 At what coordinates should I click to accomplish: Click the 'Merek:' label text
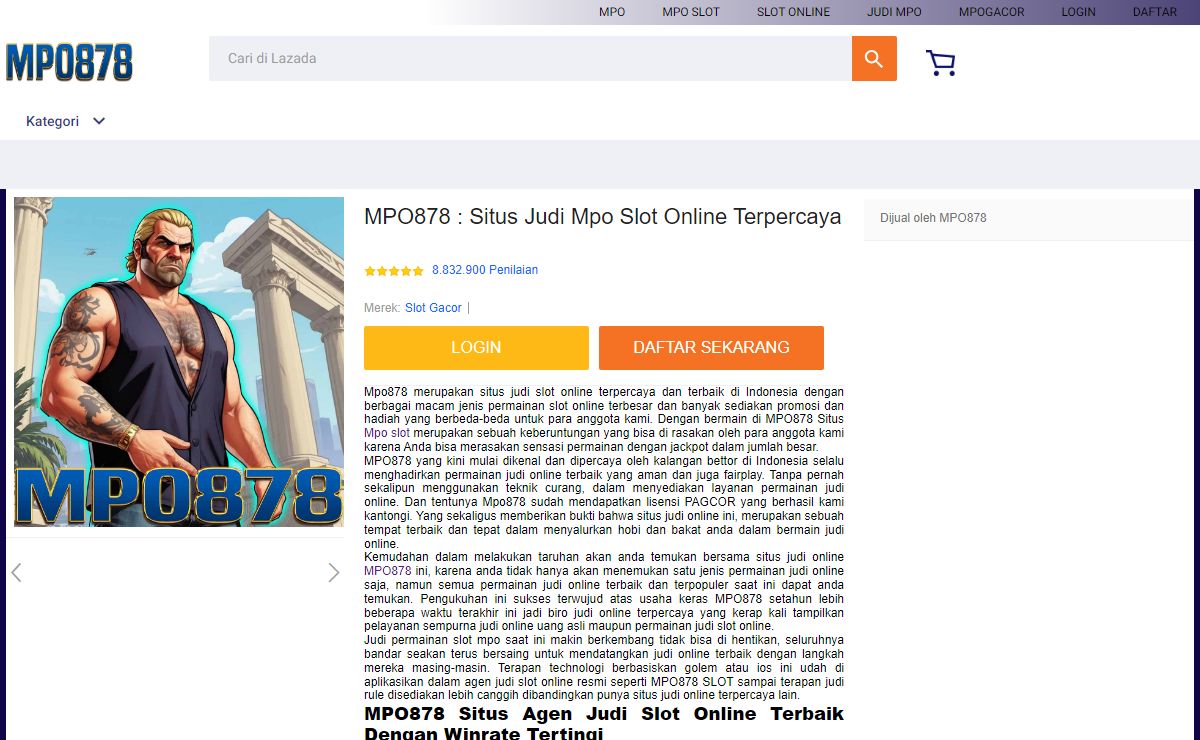(x=382, y=308)
